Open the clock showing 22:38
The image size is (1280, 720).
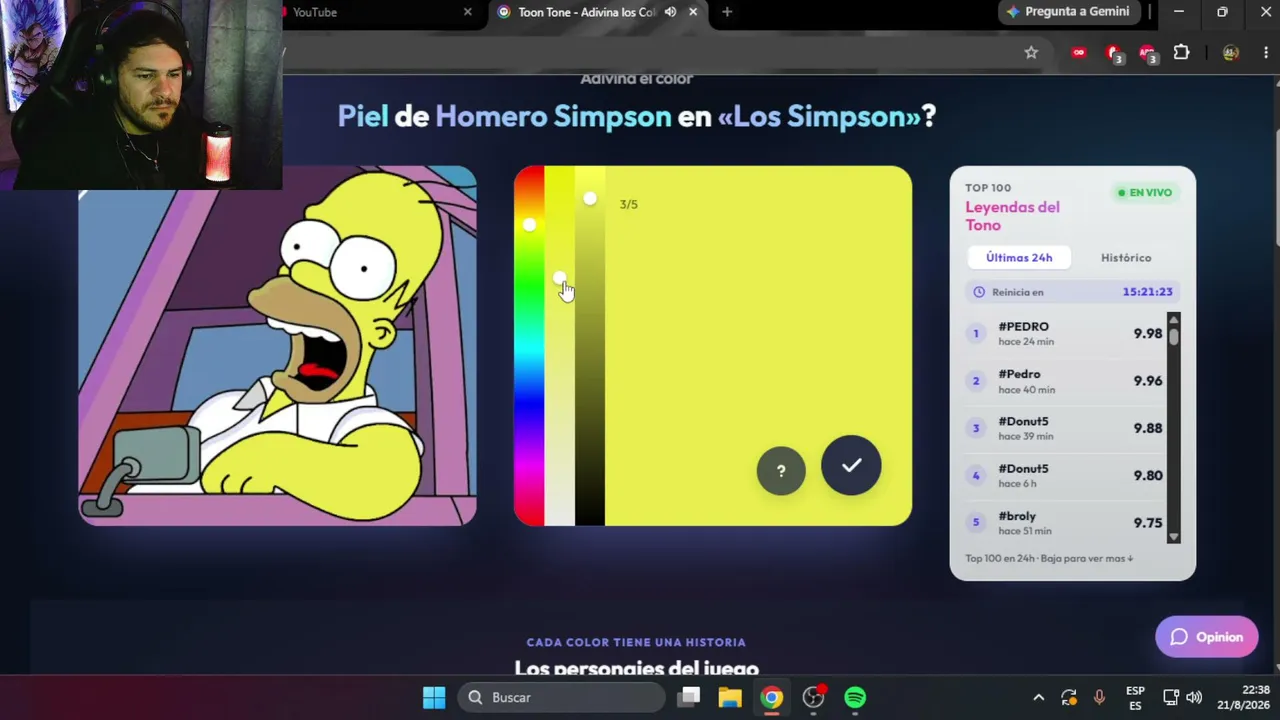pyautogui.click(x=1243, y=697)
